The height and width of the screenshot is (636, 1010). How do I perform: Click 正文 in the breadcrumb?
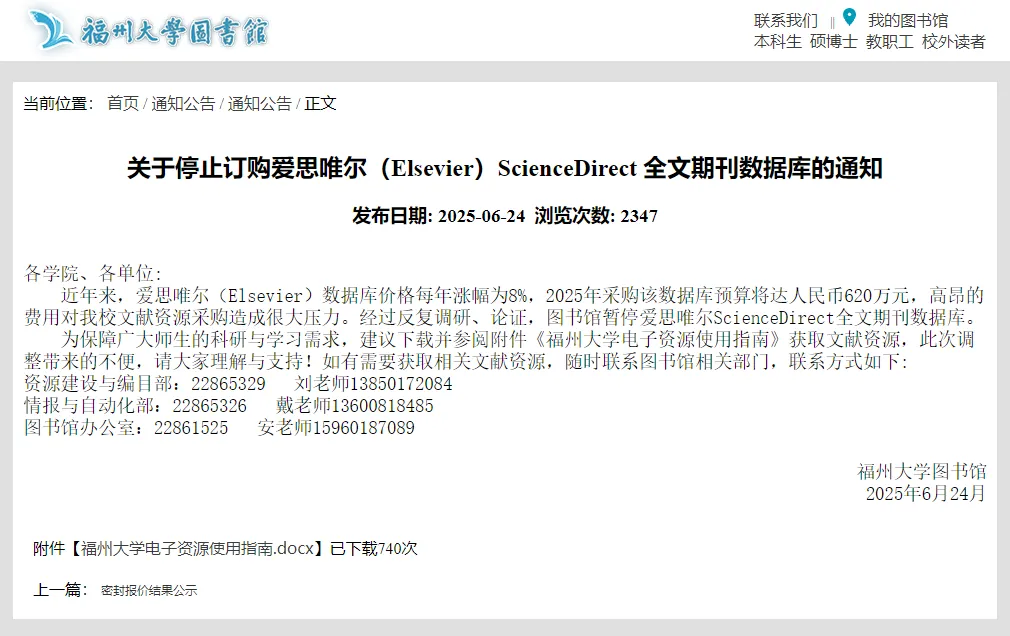(320, 103)
